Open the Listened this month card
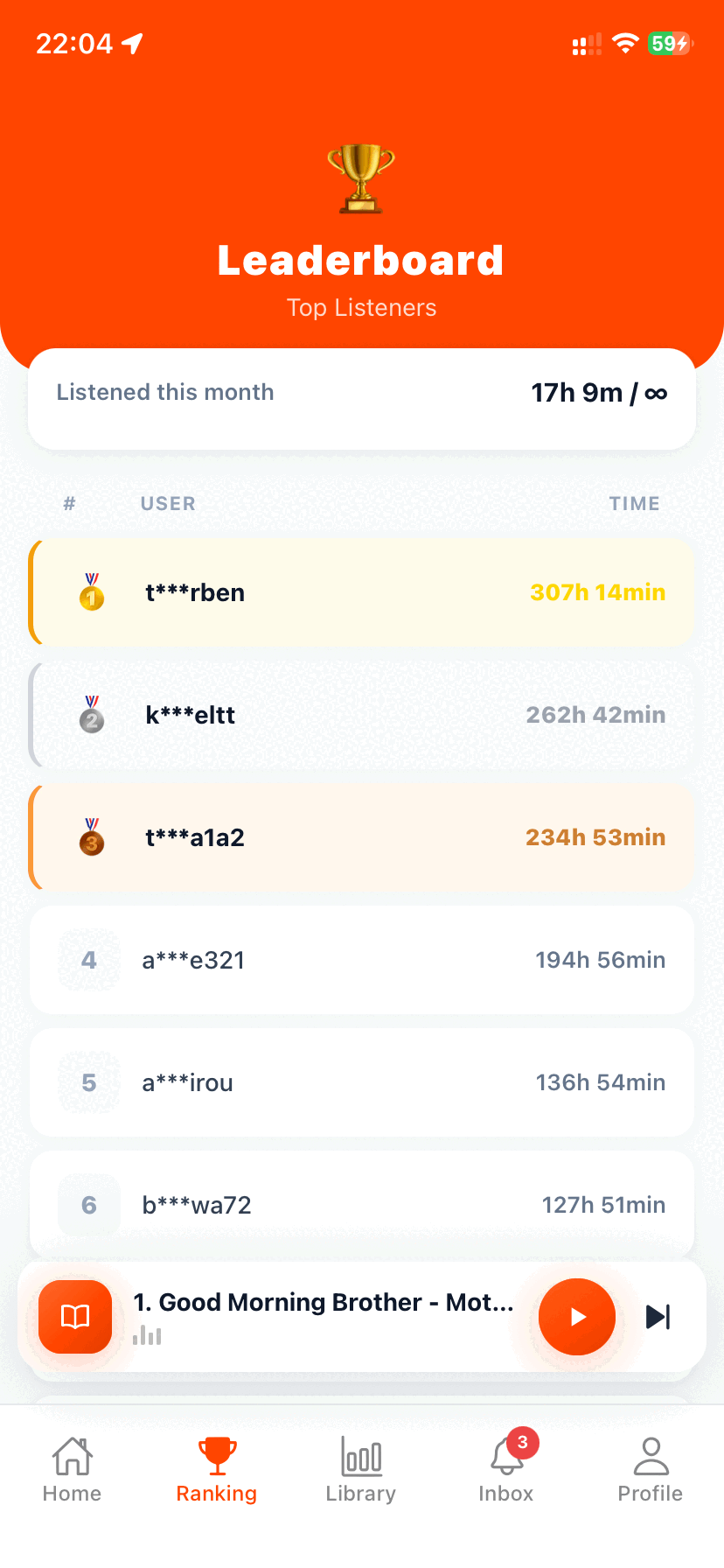 click(362, 399)
